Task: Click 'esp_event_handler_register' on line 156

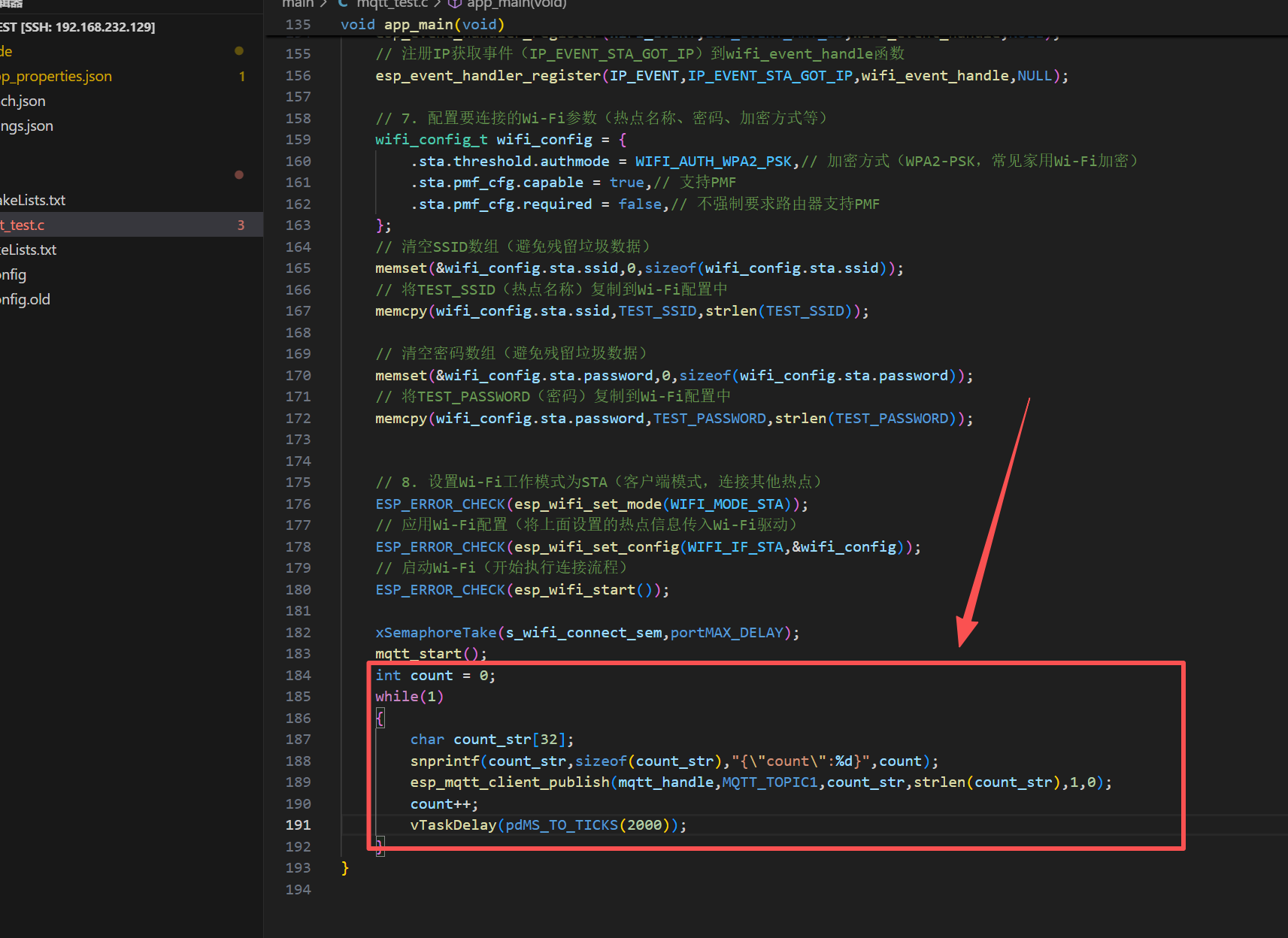Action: coord(488,75)
